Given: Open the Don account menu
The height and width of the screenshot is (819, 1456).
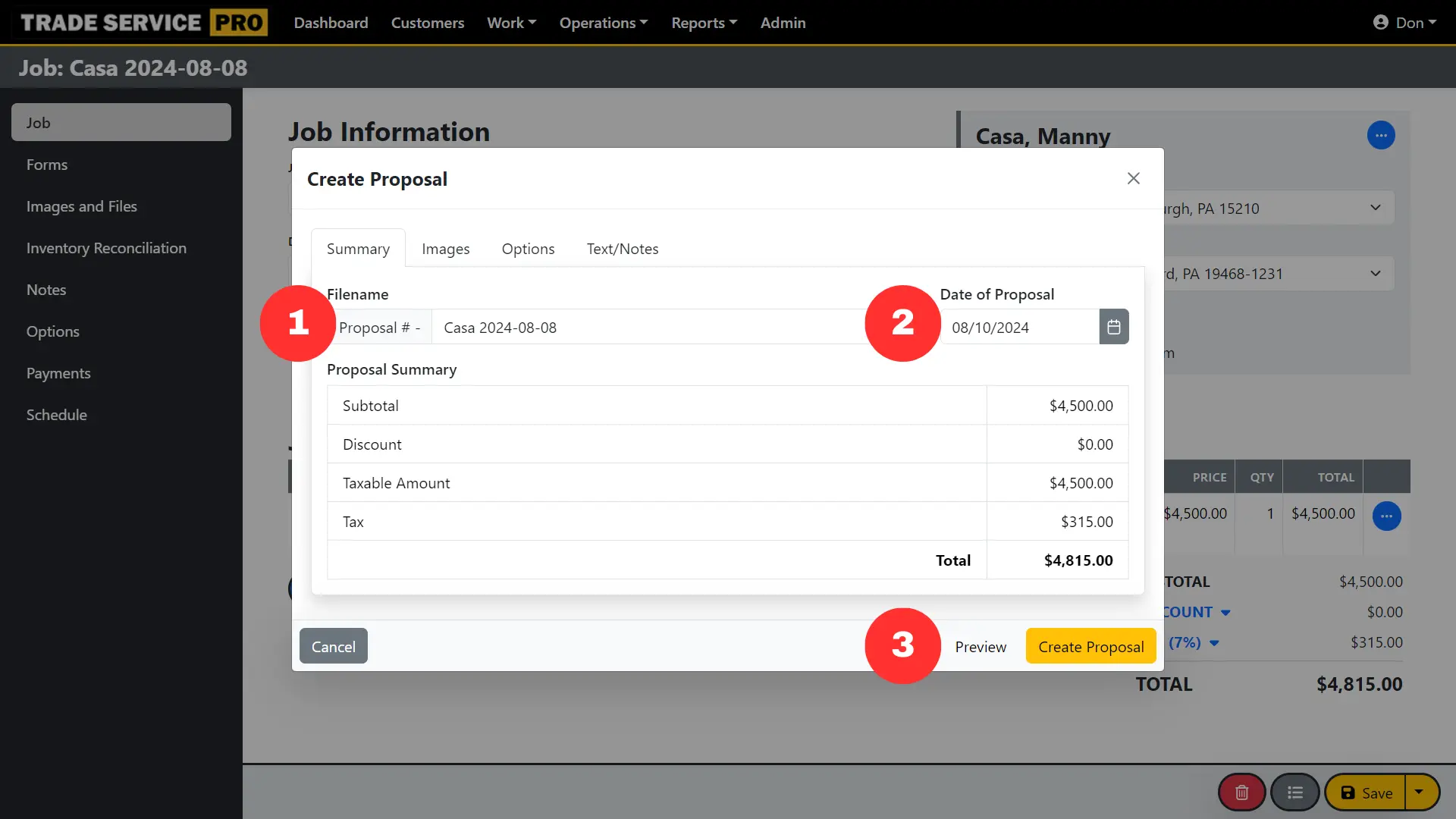Looking at the screenshot, I should 1410,22.
